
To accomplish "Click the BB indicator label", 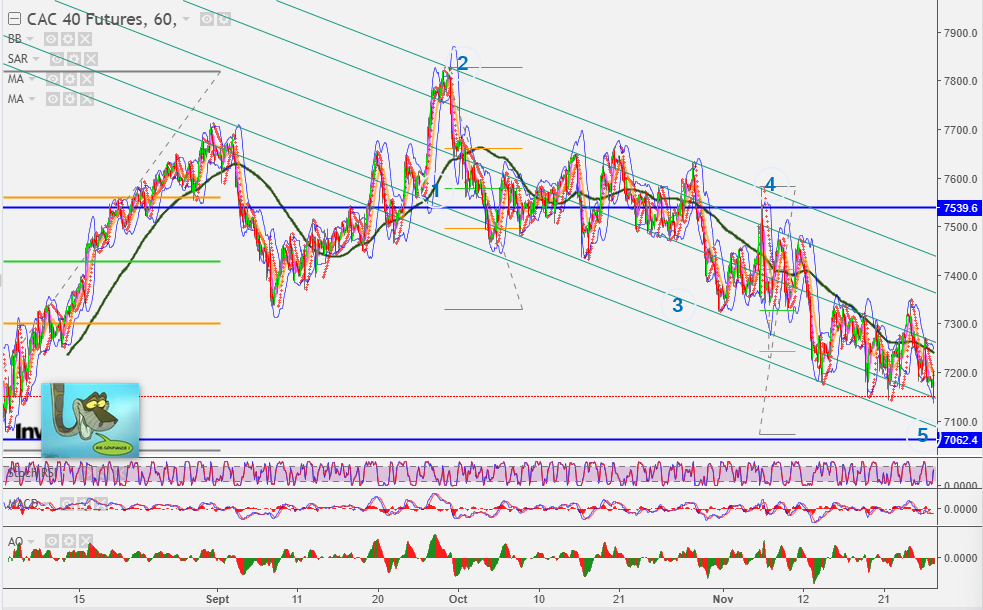I will point(14,39).
